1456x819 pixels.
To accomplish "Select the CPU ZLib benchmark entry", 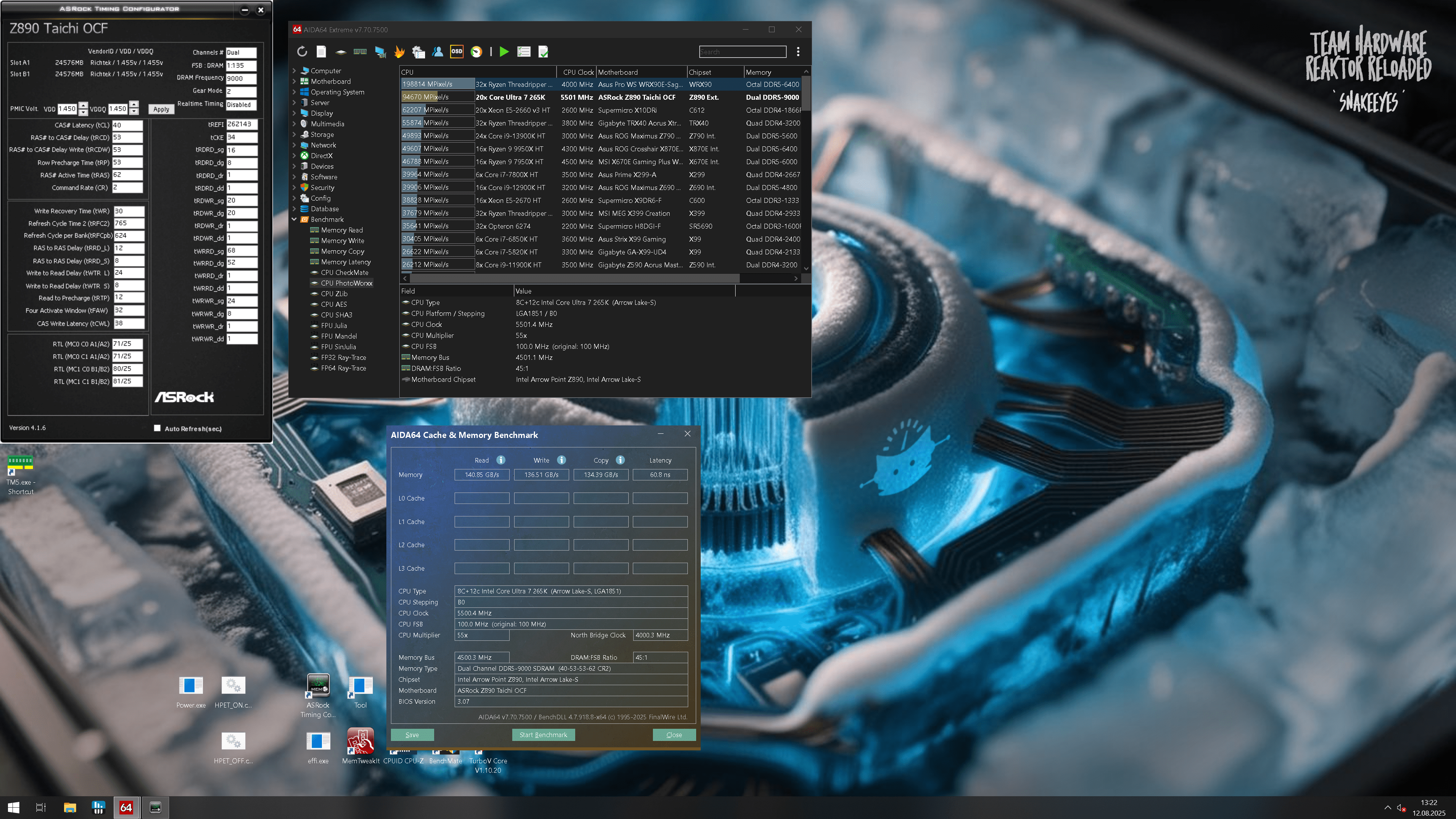I will 334,293.
